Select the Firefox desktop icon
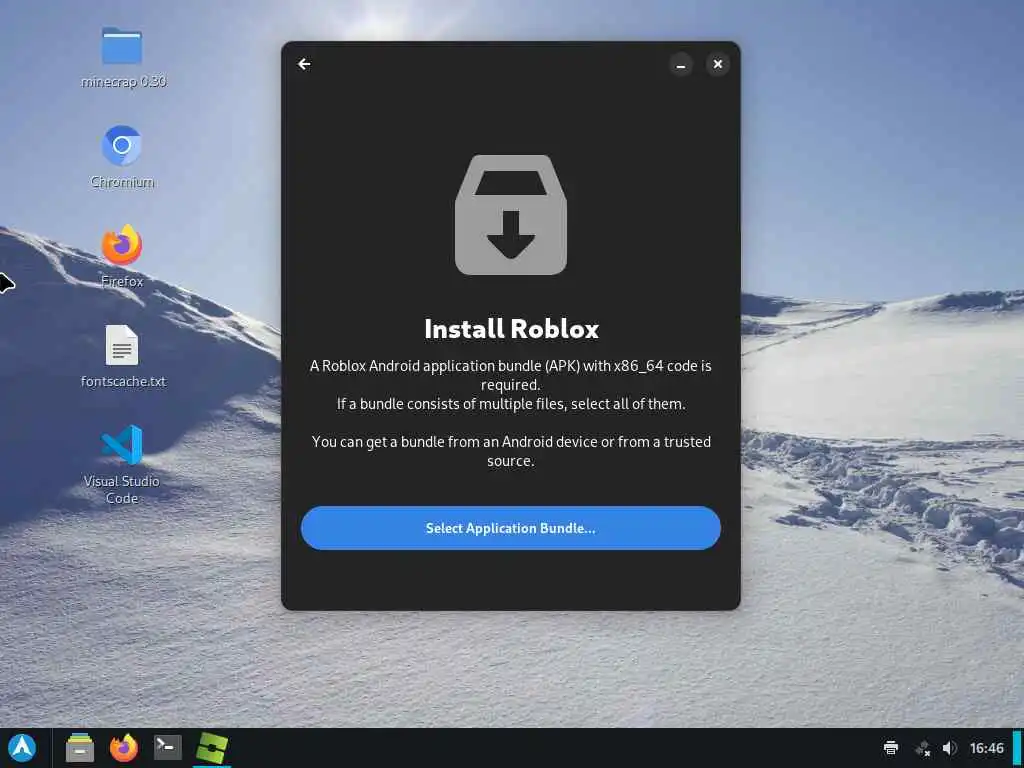 122,257
